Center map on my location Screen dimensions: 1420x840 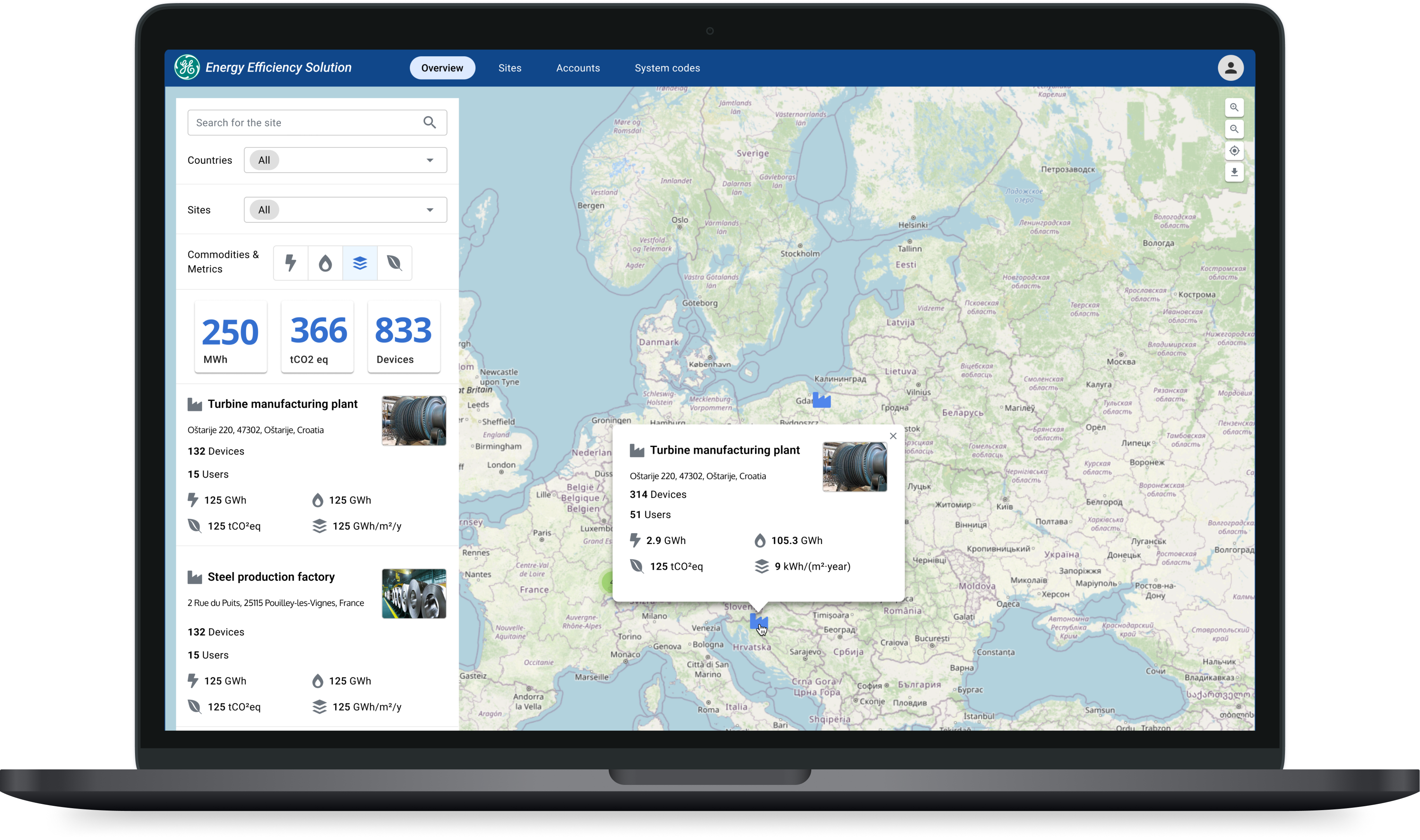1234,151
